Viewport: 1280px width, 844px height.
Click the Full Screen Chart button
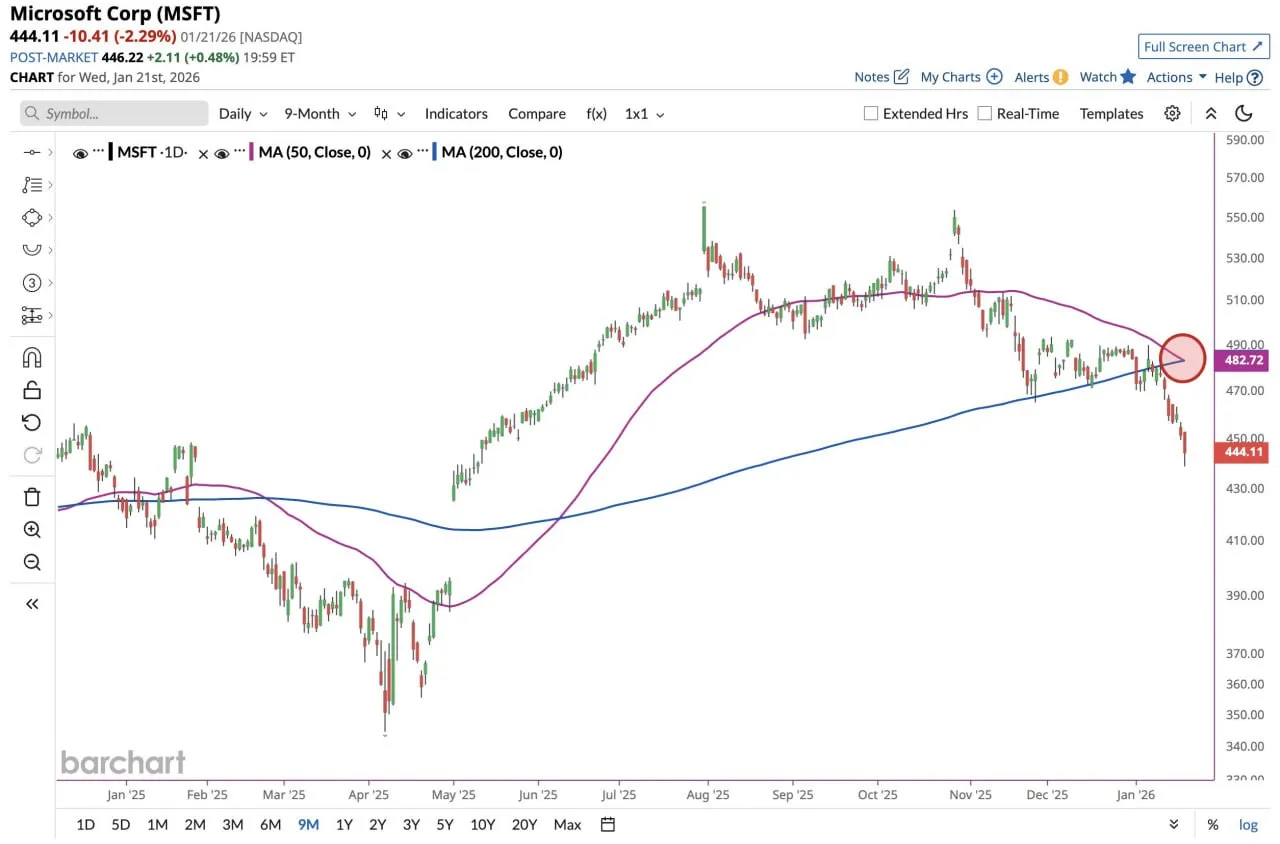[1203, 47]
